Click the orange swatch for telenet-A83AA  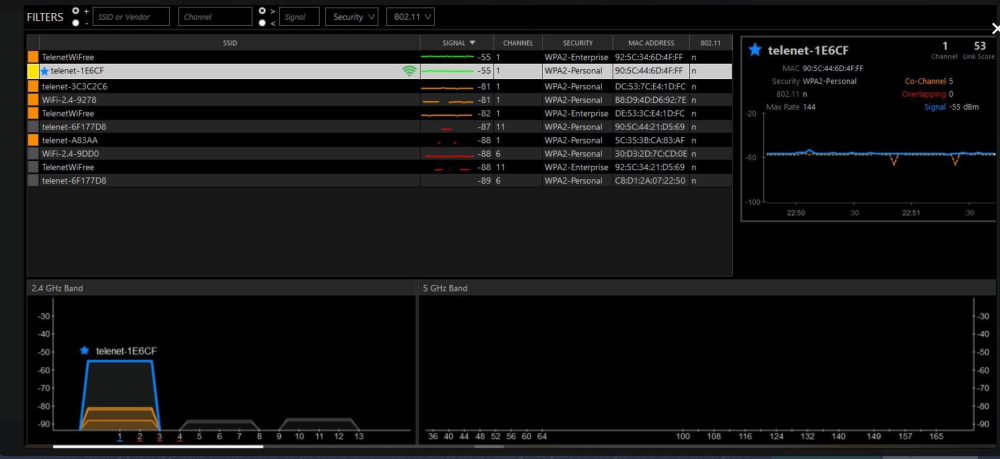(33, 140)
